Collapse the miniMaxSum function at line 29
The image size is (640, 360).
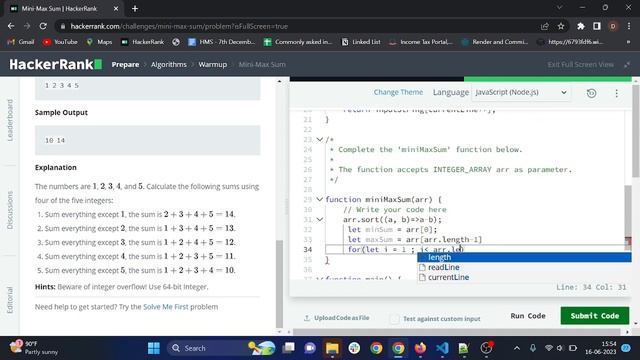click(x=320, y=200)
